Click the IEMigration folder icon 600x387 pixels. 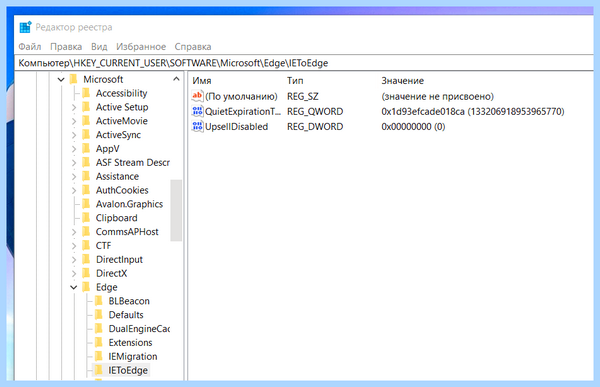[x=99, y=356]
